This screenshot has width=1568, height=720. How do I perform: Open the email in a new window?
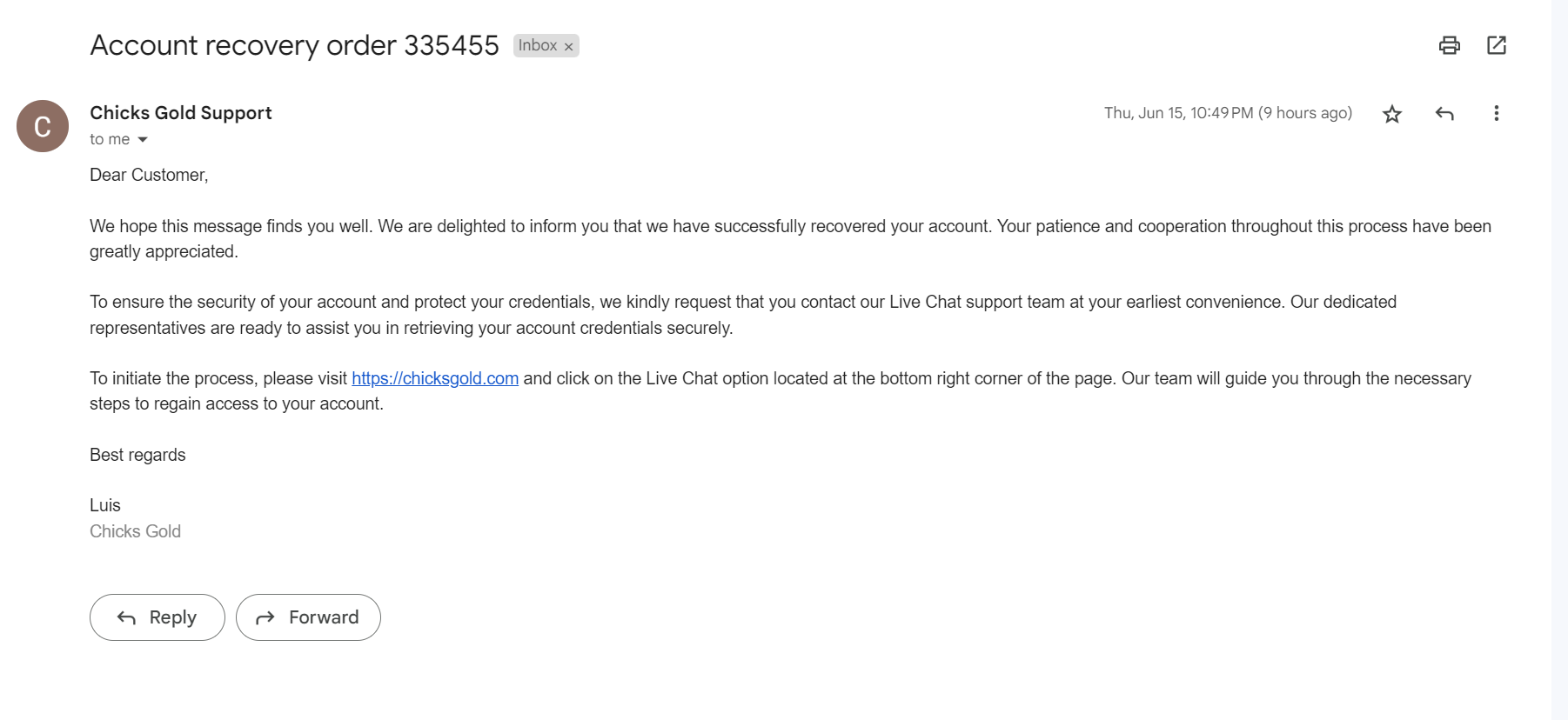1497,45
